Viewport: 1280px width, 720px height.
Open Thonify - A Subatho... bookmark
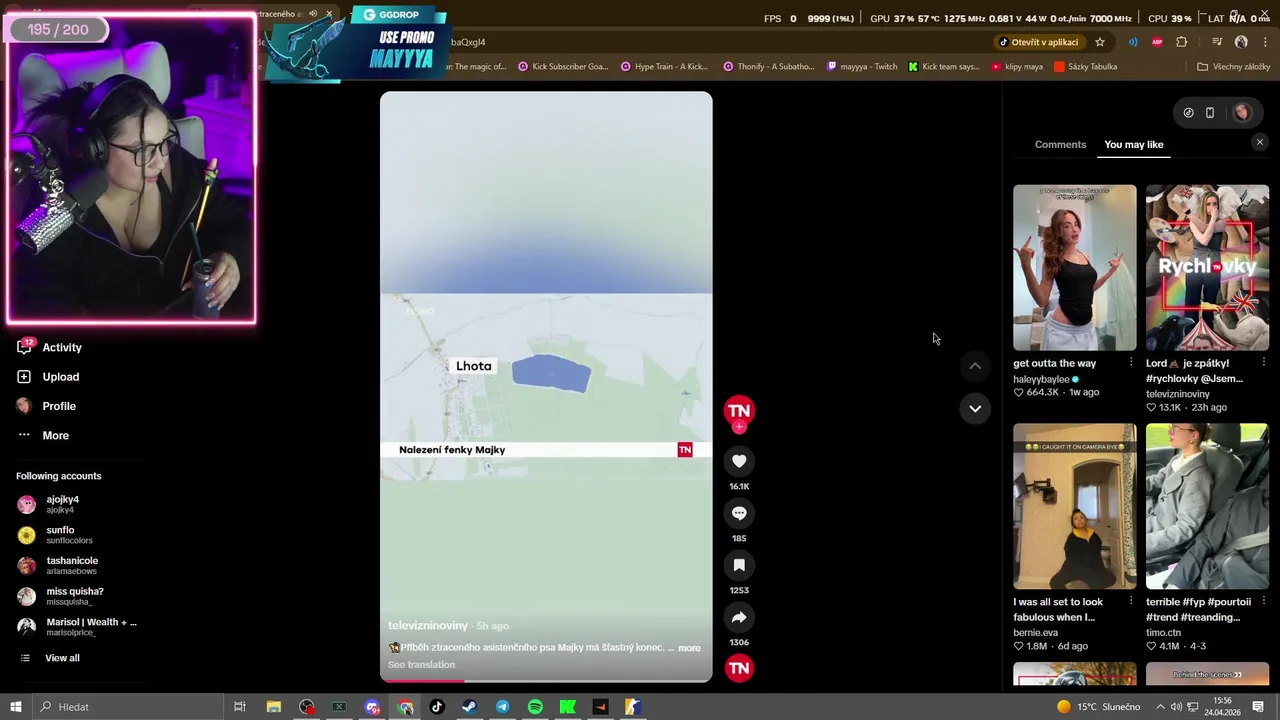coord(768,67)
